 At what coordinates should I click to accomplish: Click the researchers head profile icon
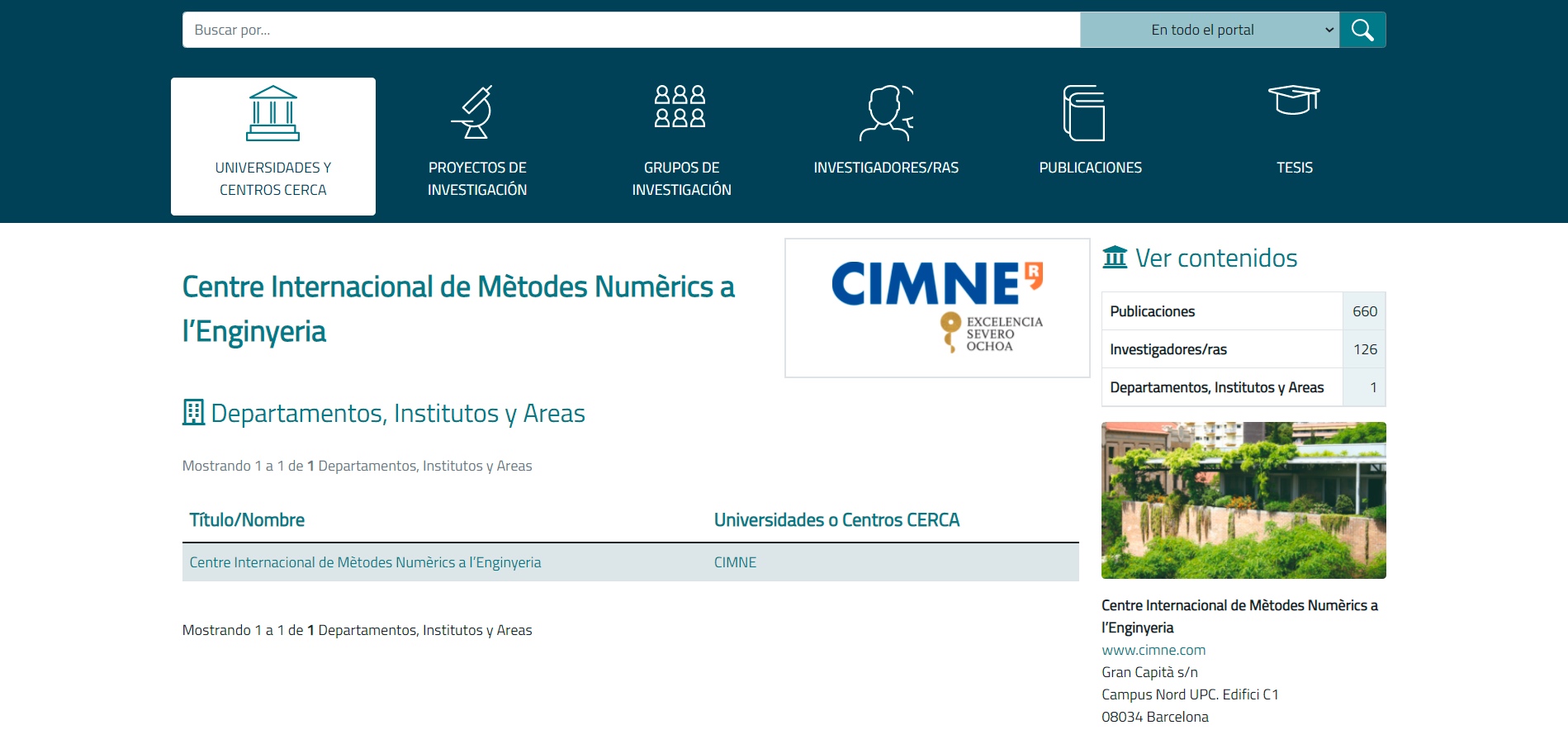point(885,113)
